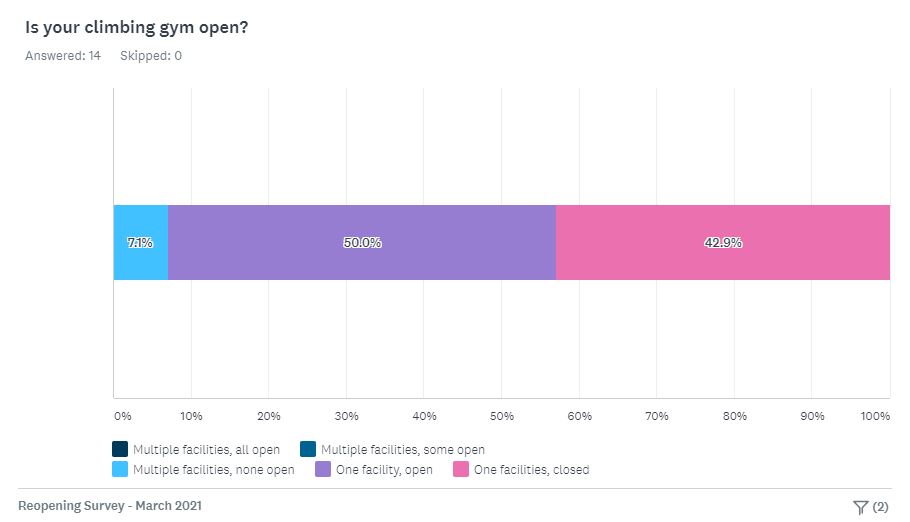Click the Multiple facilities, none open swatch

[121, 469]
